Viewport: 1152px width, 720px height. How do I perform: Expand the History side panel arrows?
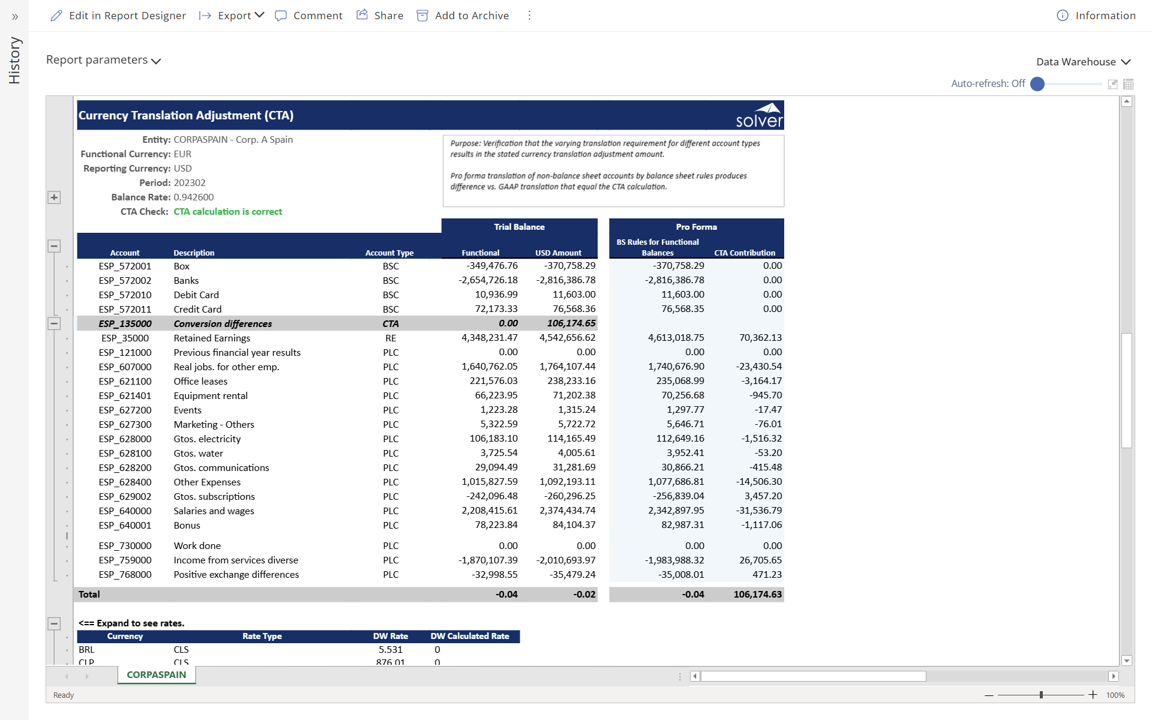pyautogui.click(x=14, y=16)
